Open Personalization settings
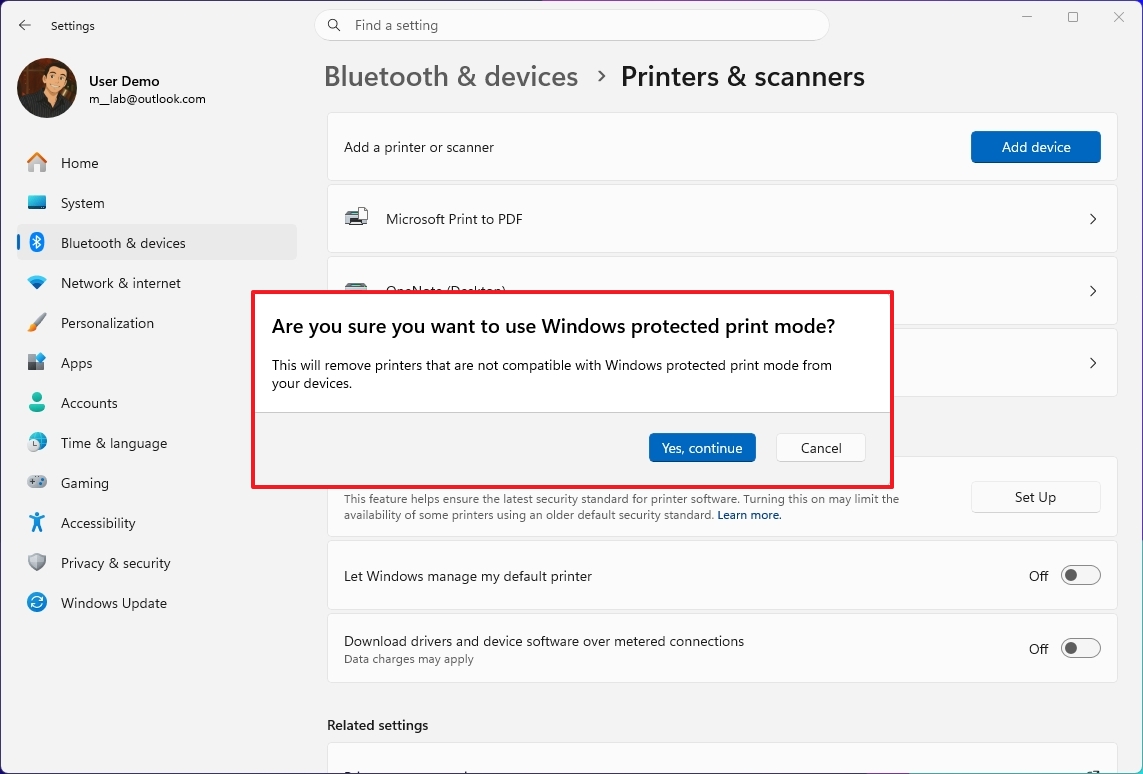This screenshot has width=1143, height=774. tap(107, 322)
